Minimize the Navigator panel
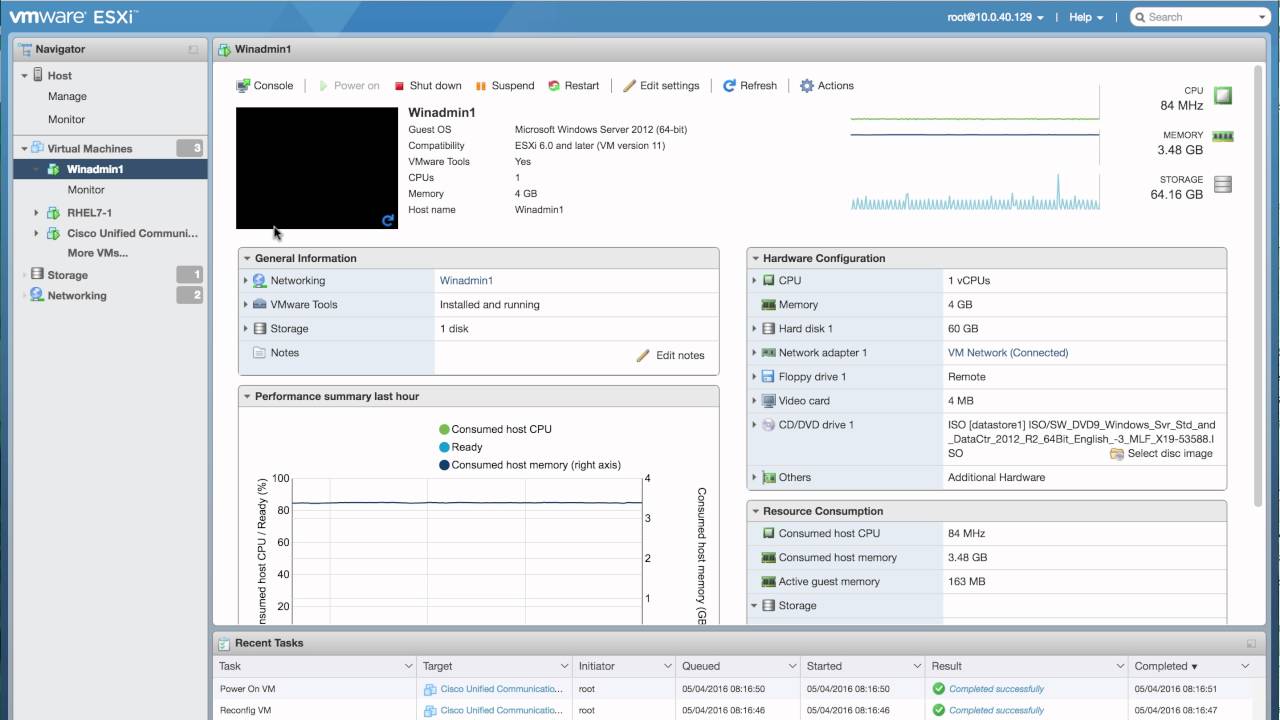The width and height of the screenshot is (1280, 720). point(193,49)
